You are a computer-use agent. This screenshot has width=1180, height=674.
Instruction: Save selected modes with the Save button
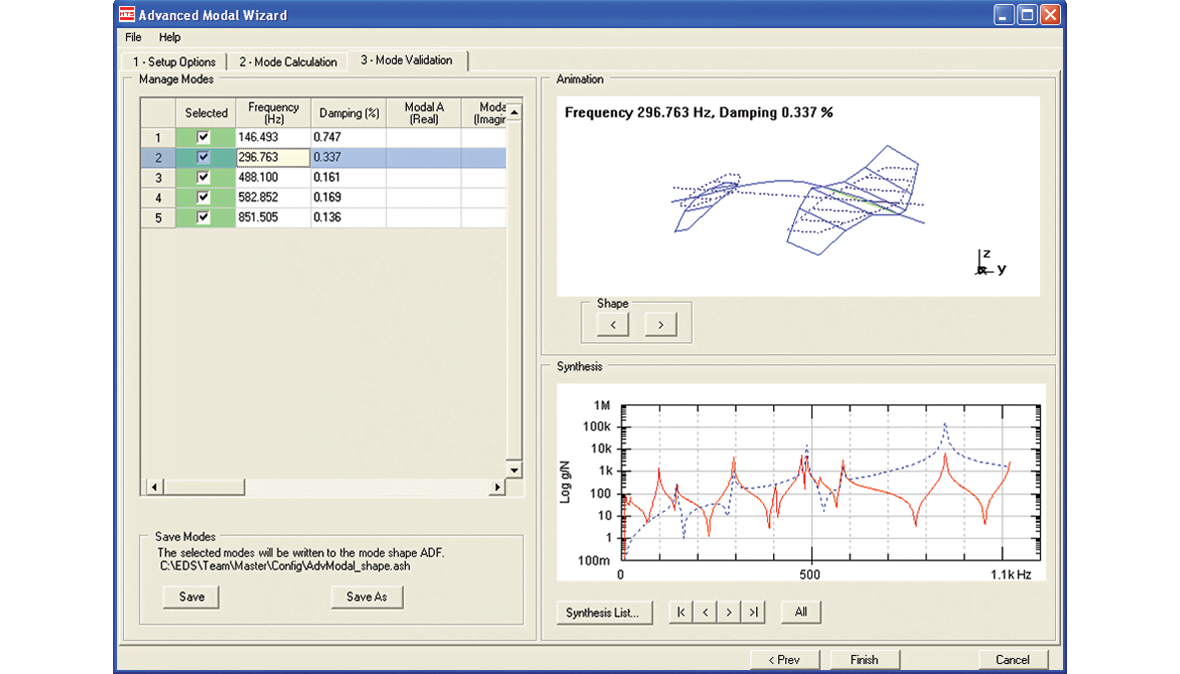(x=190, y=596)
